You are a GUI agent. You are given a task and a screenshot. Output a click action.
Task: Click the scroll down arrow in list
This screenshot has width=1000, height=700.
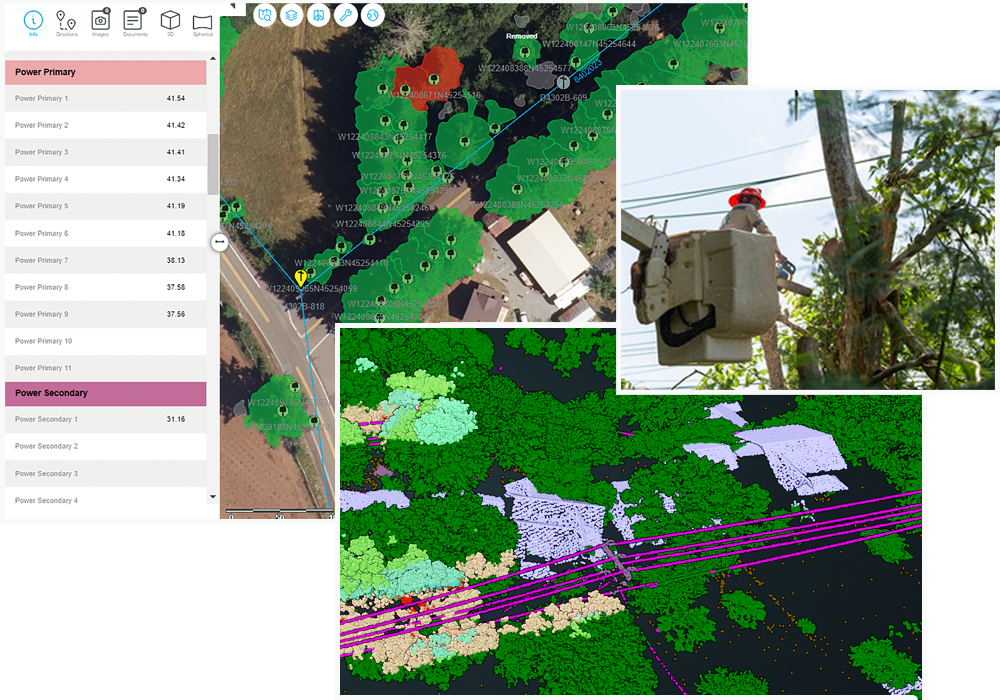coord(212,496)
